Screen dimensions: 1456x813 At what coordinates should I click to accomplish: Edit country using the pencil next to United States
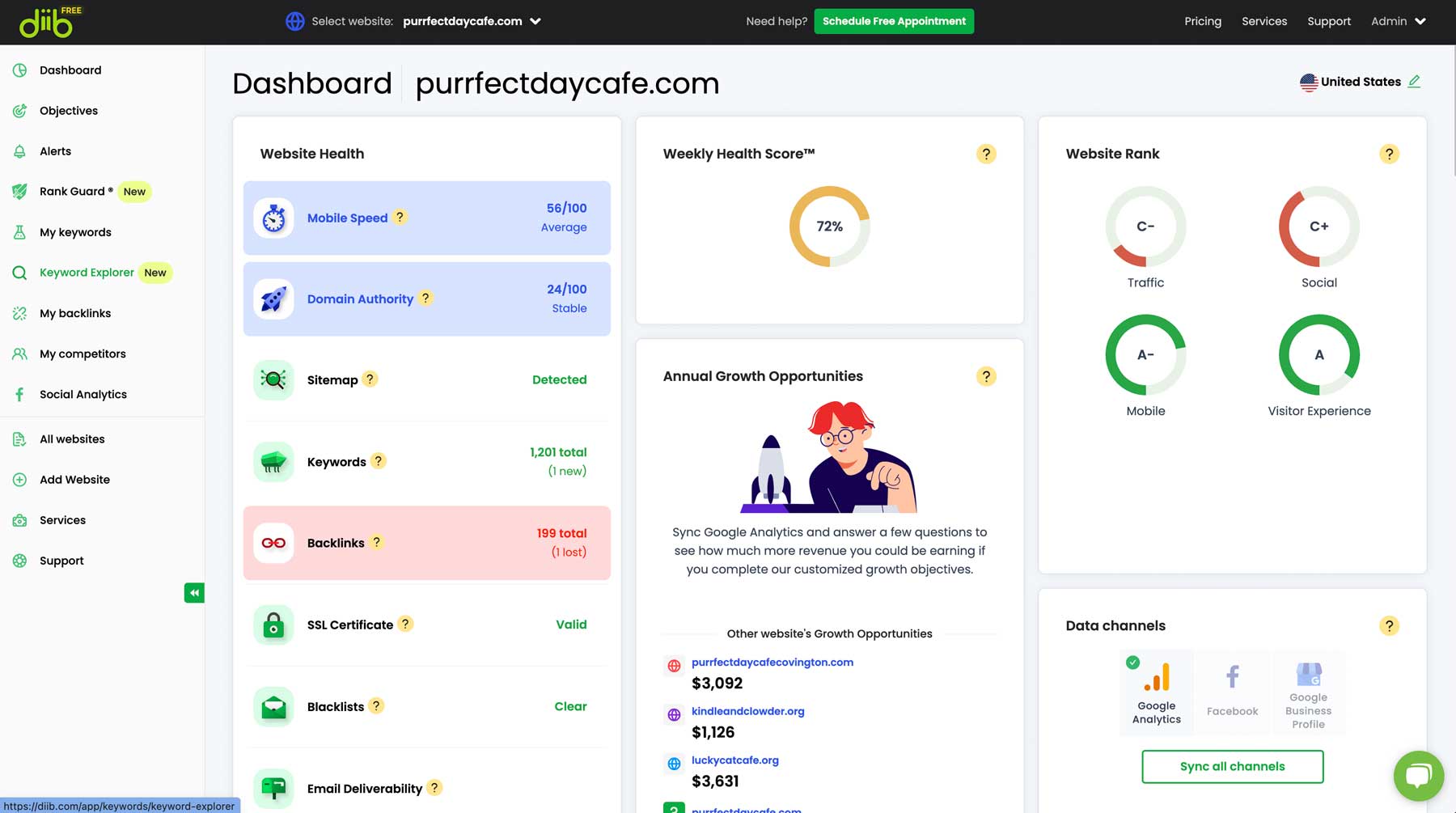[x=1414, y=81]
